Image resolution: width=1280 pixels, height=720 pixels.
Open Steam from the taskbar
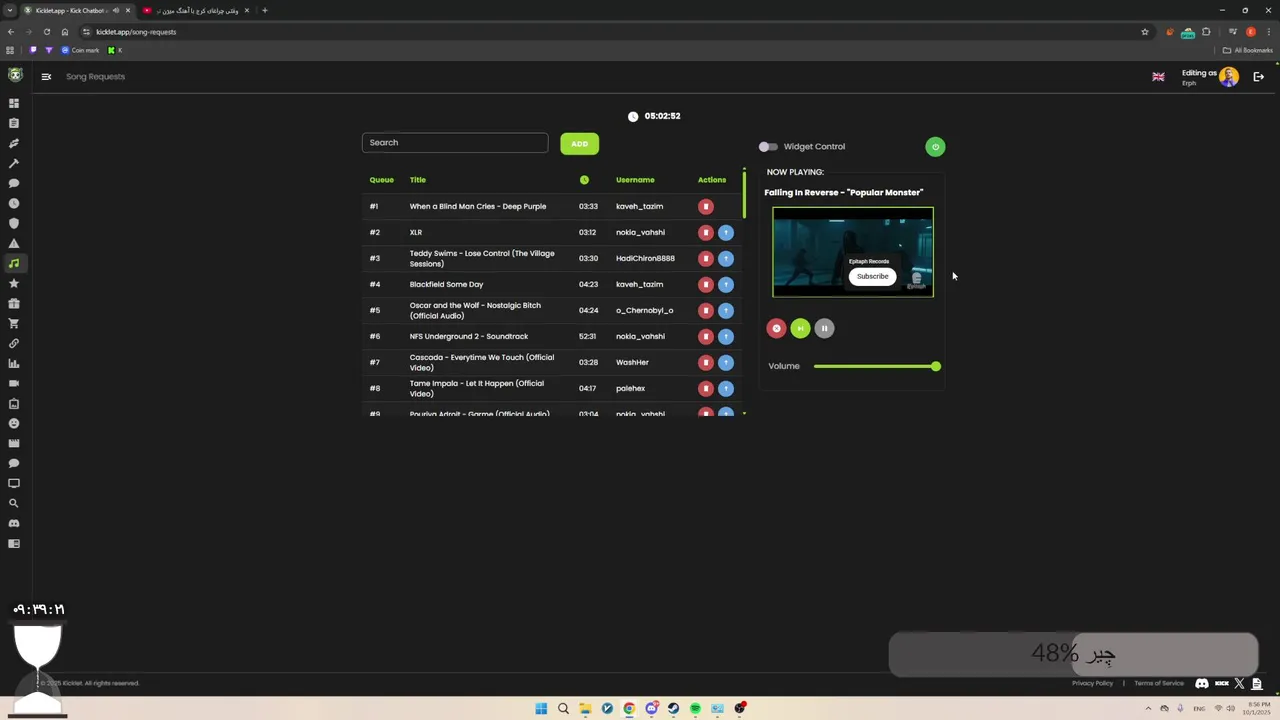coord(673,708)
